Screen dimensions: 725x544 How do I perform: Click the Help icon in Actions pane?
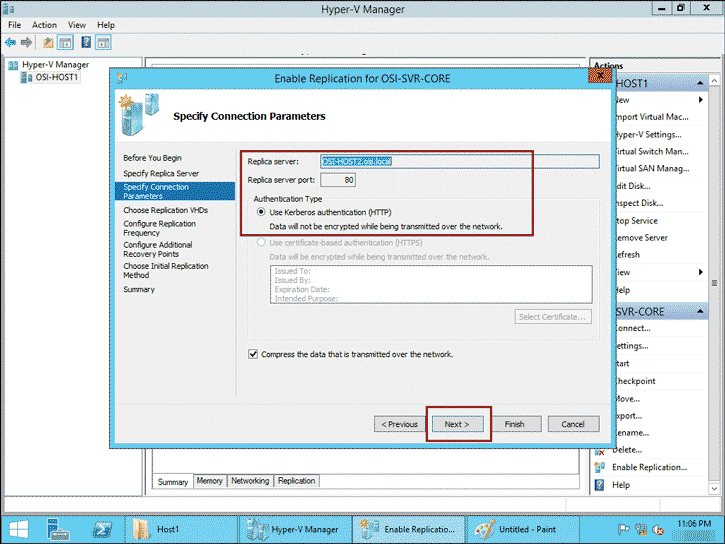pos(600,485)
